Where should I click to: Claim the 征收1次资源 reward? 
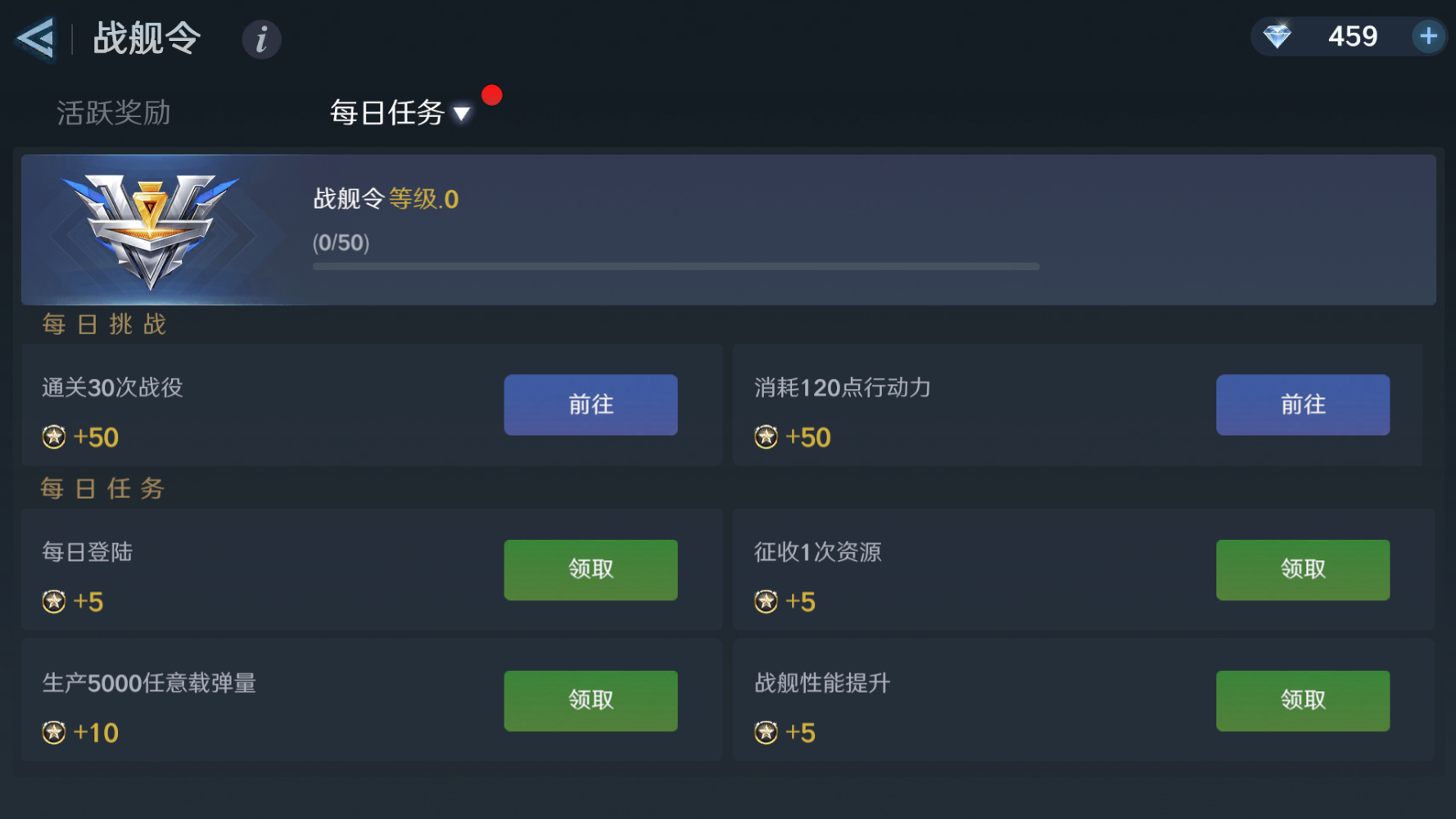(1302, 569)
